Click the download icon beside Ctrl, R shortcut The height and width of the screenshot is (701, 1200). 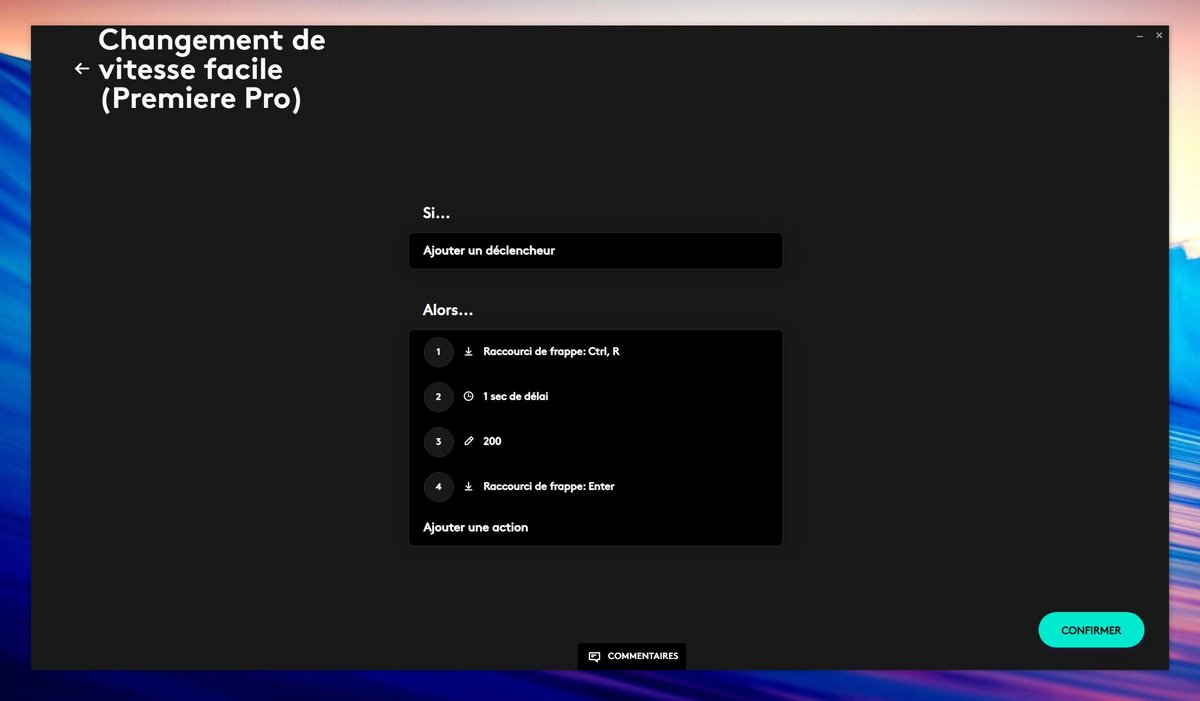pyautogui.click(x=468, y=352)
